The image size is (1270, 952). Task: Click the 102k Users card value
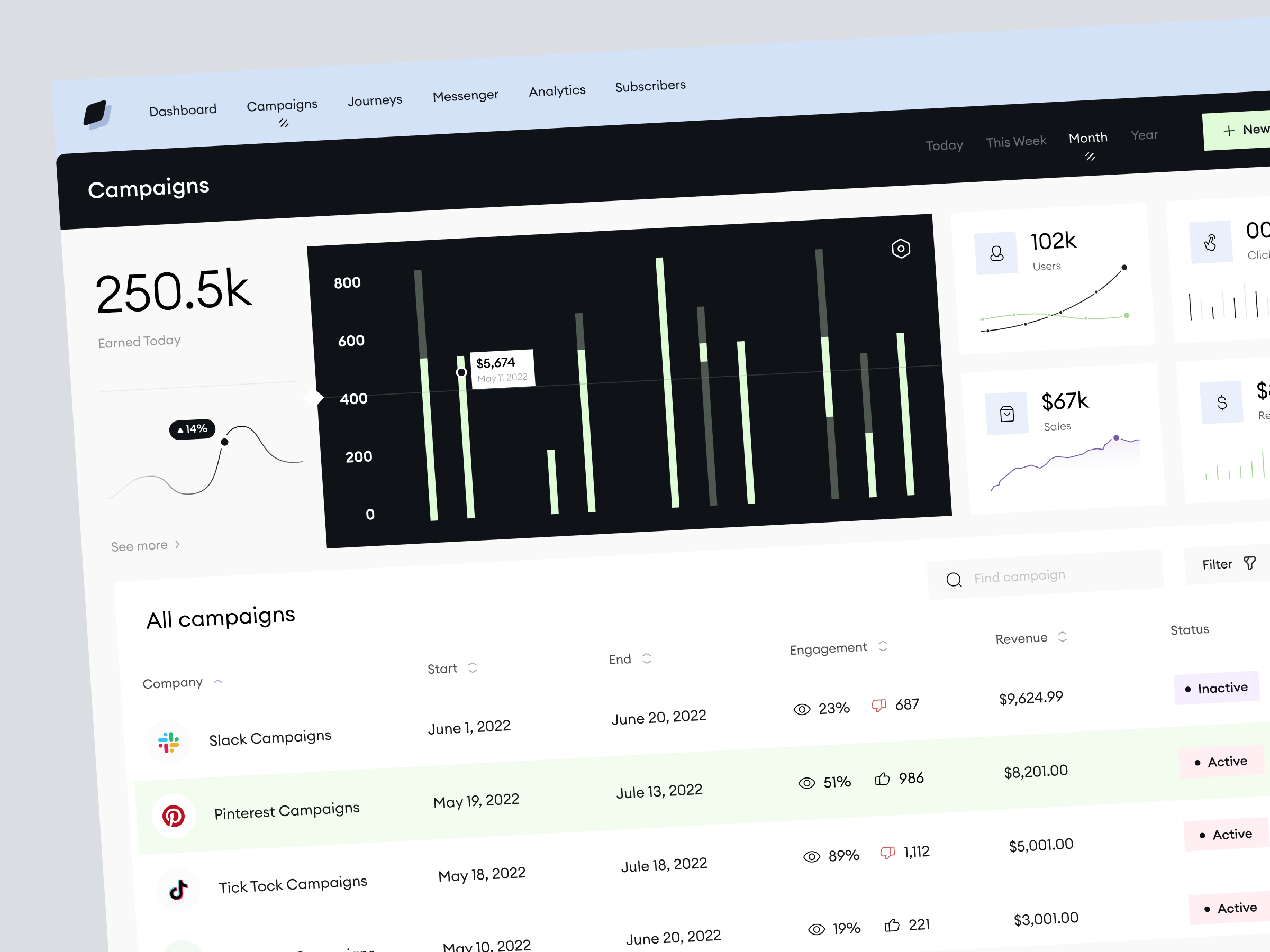(1053, 241)
